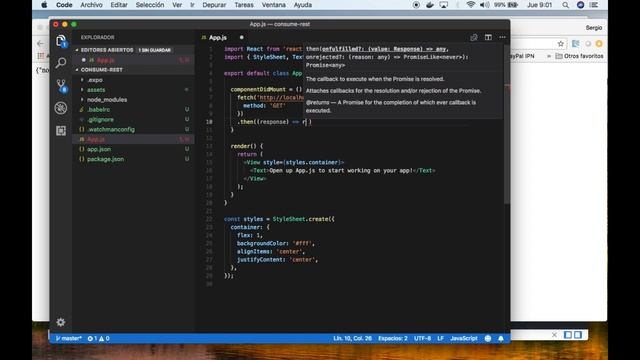Split the editor with the split icon
The image size is (640, 360).
pyautogui.click(x=488, y=37)
